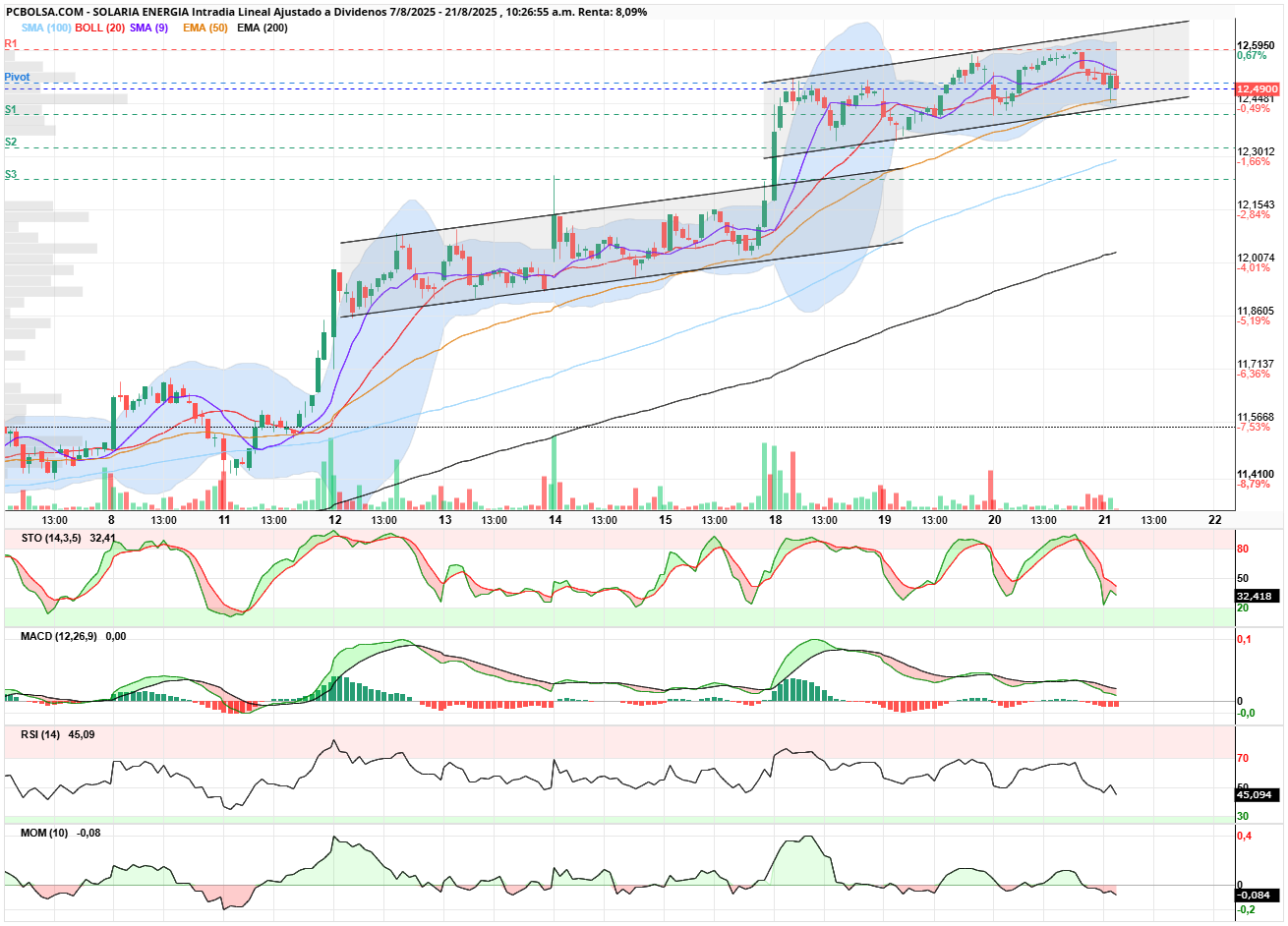Select the SMA (9) legend entry
Viewport: 1288px width, 926px height.
pos(149,28)
